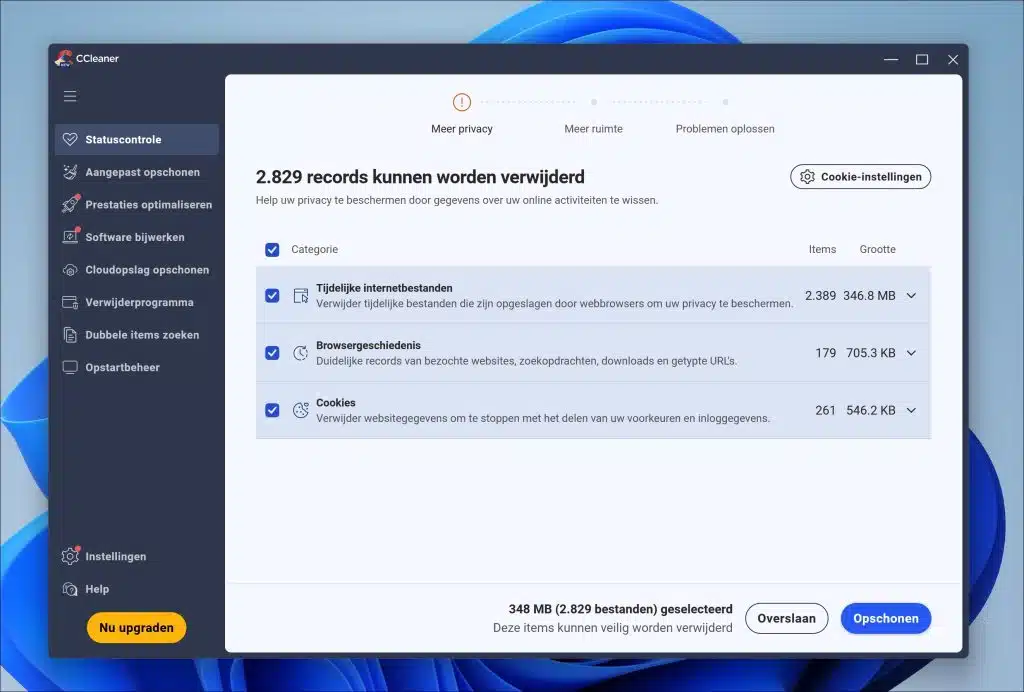Click the Prestaties optimaliseren rocket icon

pos(70,204)
